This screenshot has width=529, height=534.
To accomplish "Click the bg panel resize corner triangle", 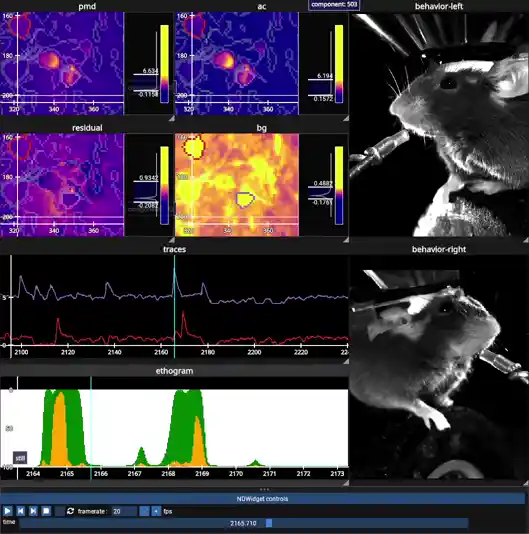I will (346, 240).
